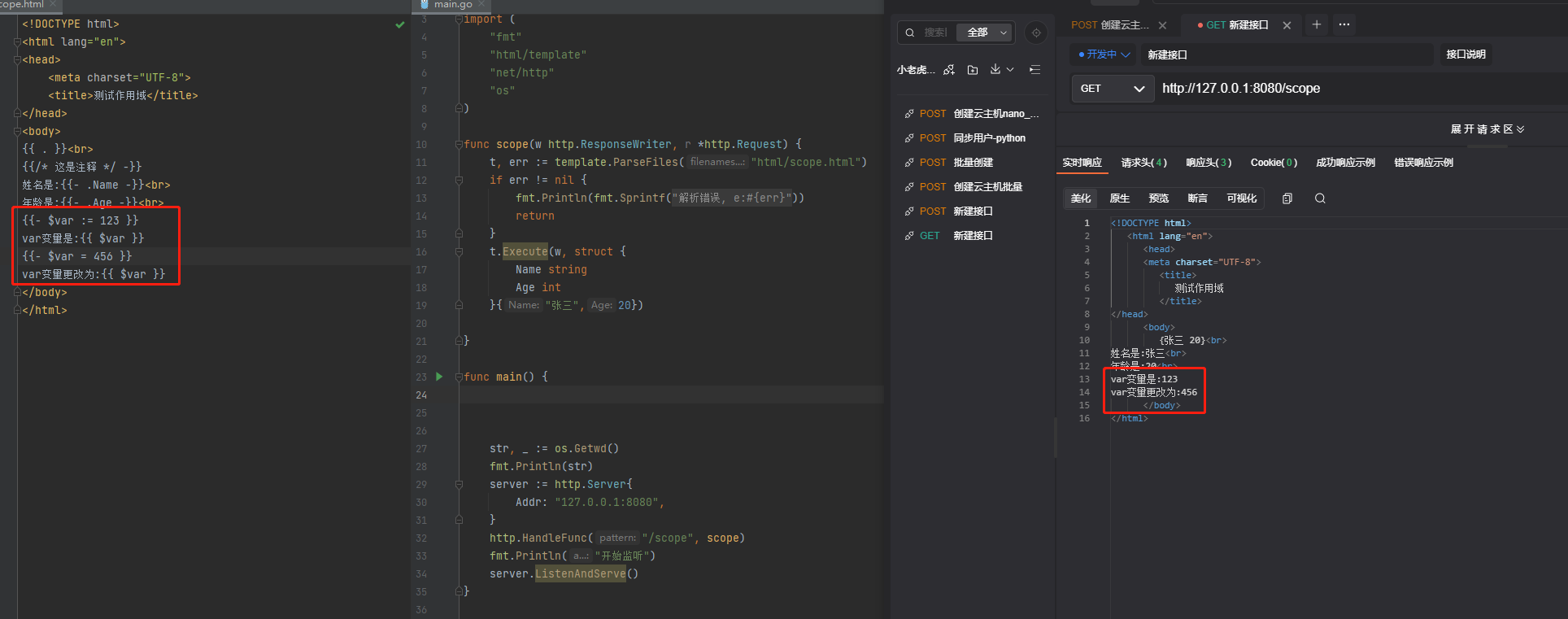This screenshot has height=619, width=1568.
Task: Open the GET method dropdown
Action: click(1112, 89)
